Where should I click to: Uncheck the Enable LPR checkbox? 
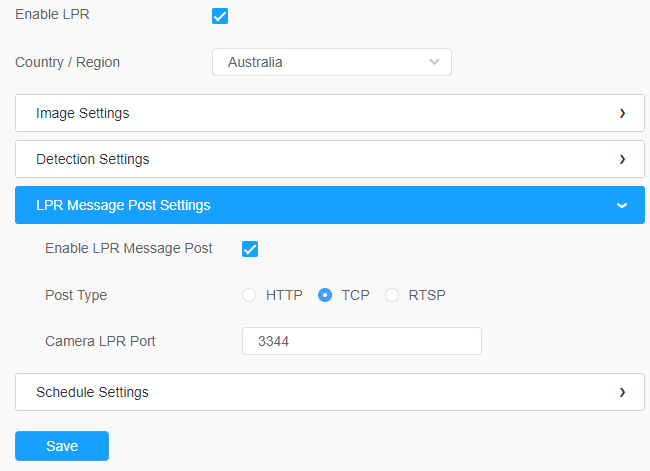(x=220, y=16)
